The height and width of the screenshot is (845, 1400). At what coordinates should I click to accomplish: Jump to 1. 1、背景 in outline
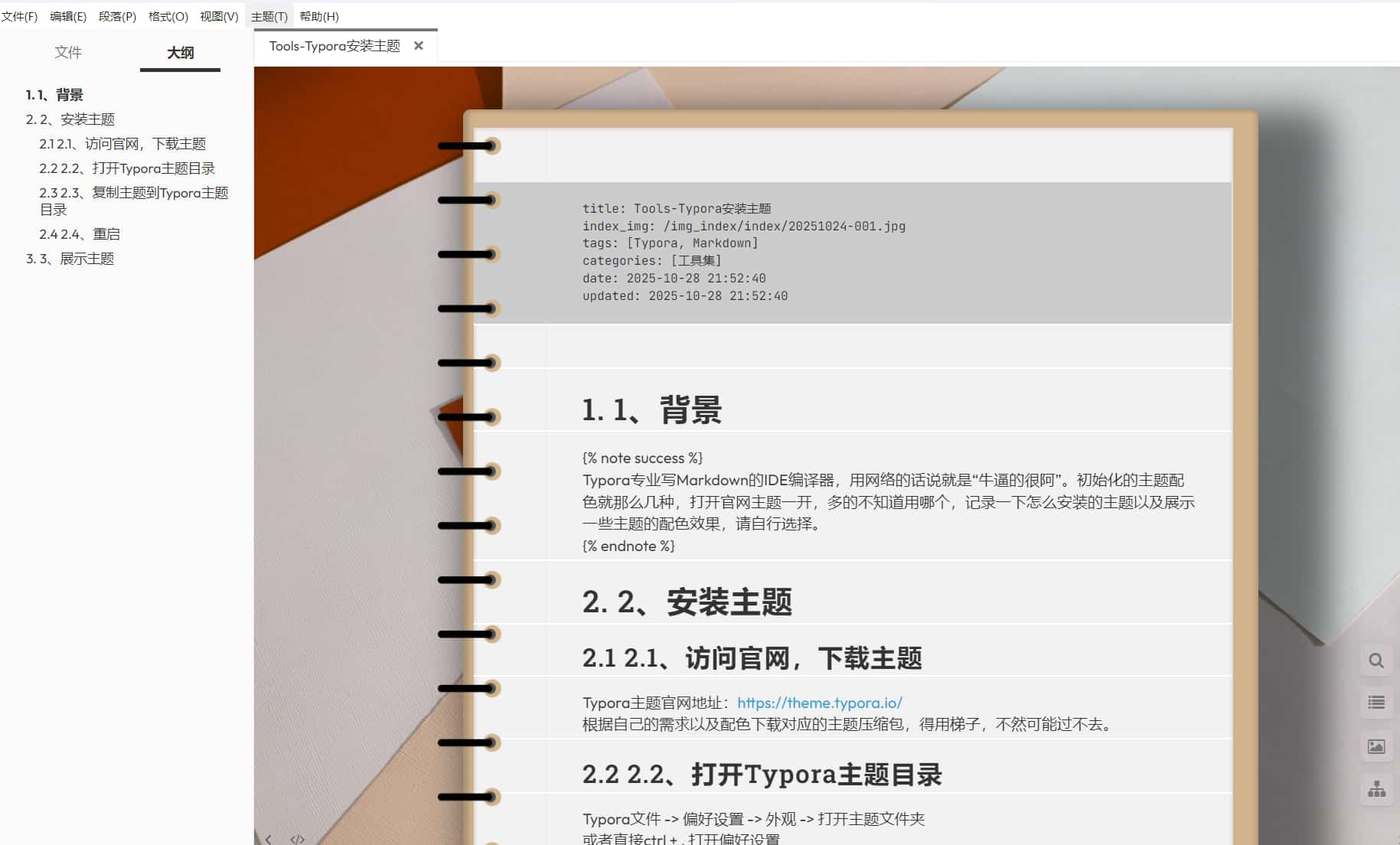54,95
